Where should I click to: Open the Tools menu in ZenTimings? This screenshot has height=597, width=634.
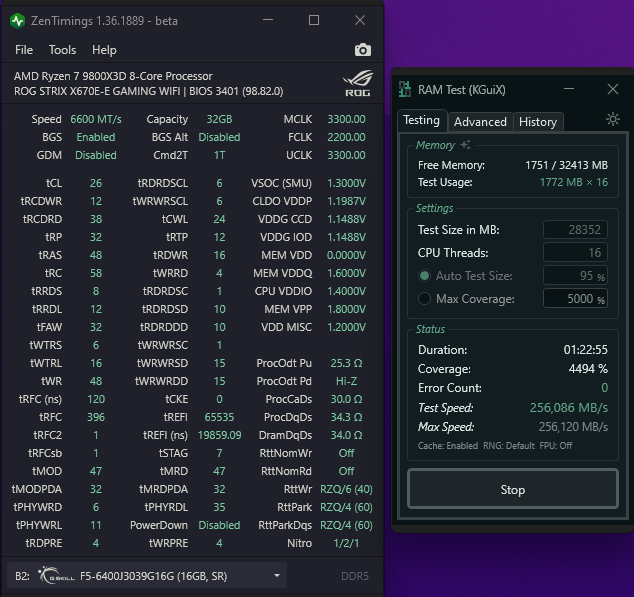point(62,50)
